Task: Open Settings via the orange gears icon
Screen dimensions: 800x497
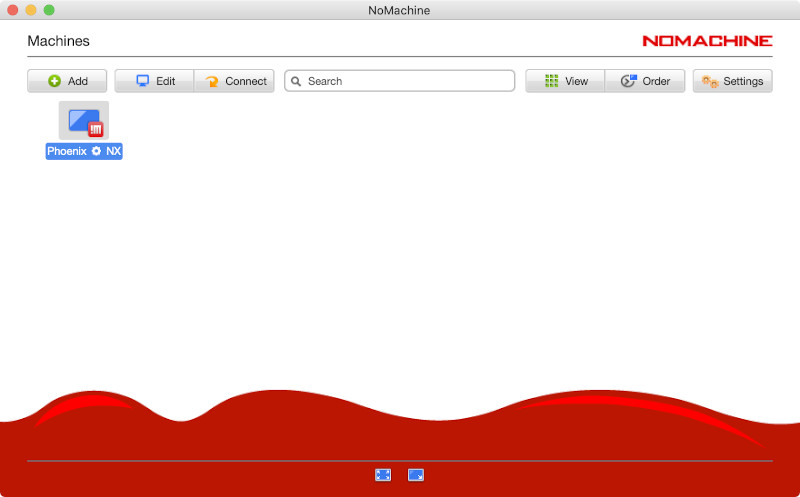Action: pos(709,81)
